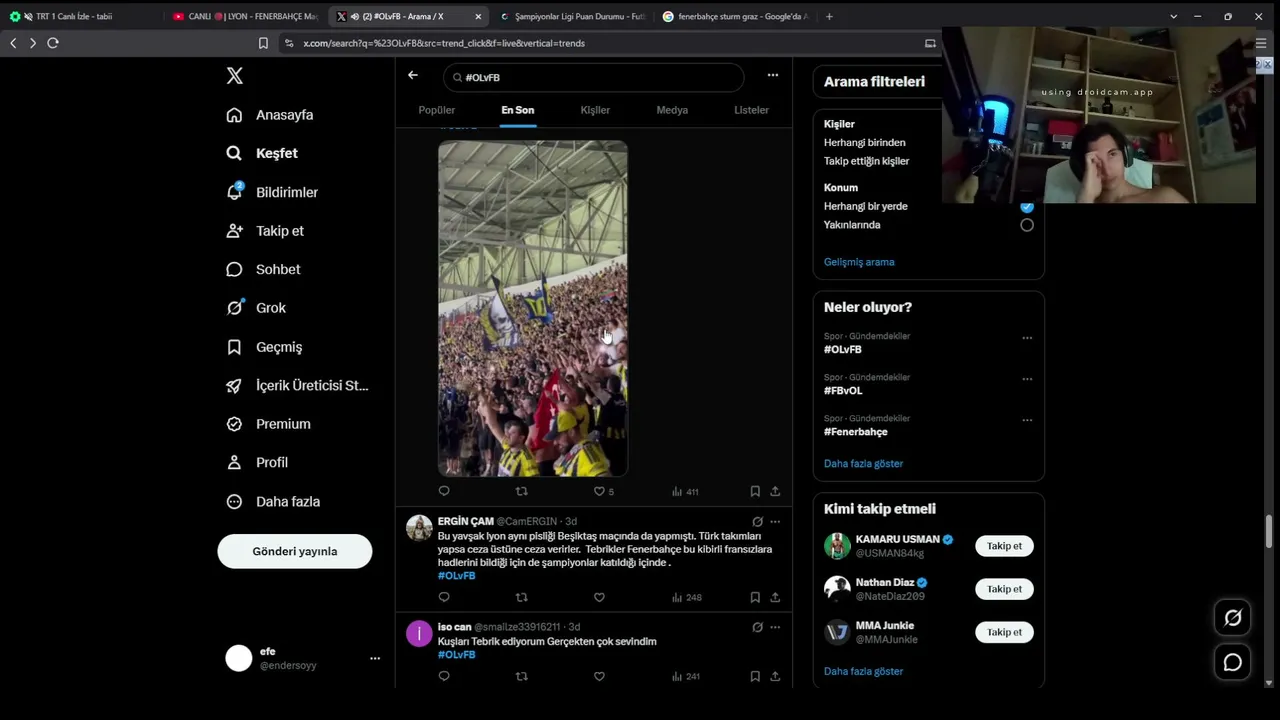
Task: Open Premium in the sidebar
Action: coord(268,424)
